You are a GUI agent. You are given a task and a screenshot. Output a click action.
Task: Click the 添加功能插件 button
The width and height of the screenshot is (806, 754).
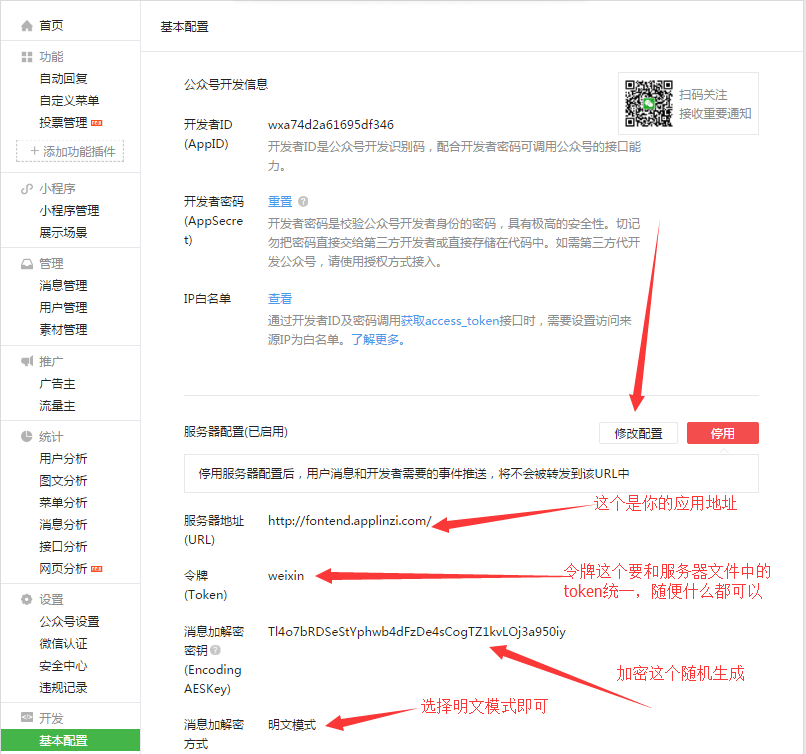pos(70,151)
